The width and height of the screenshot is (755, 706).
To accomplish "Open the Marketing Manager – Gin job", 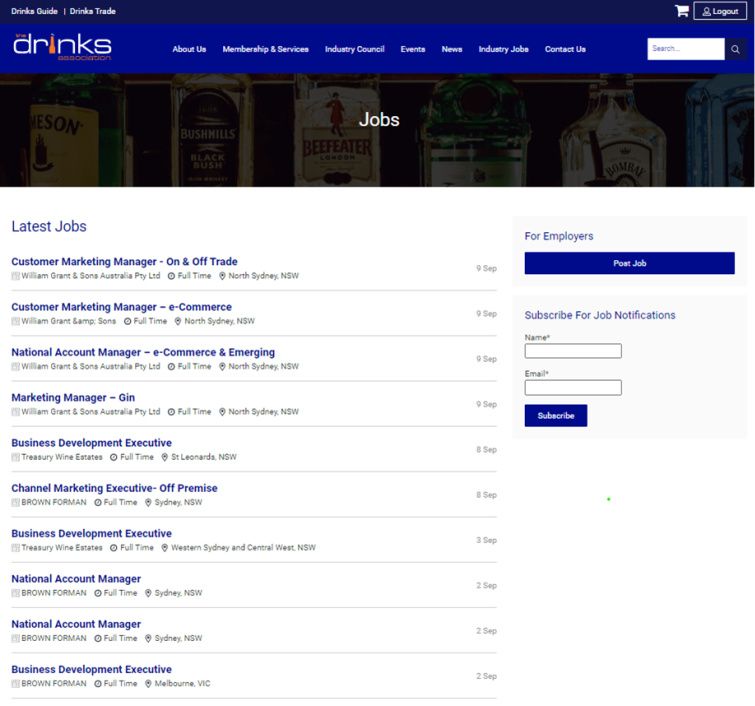I will pos(73,397).
